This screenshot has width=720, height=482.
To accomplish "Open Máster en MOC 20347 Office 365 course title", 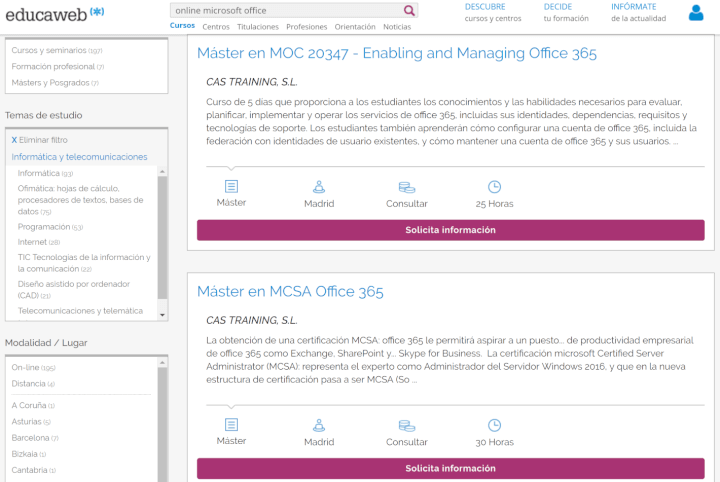I will 397,53.
